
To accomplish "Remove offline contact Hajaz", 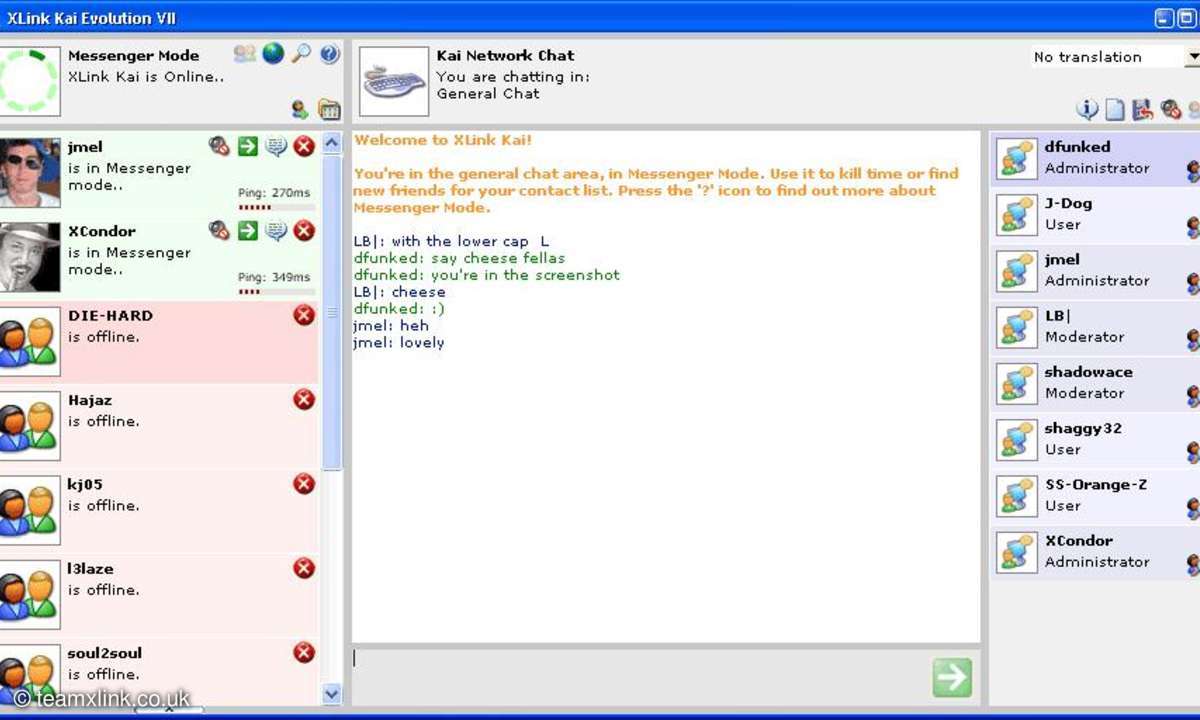I will click(x=304, y=399).
